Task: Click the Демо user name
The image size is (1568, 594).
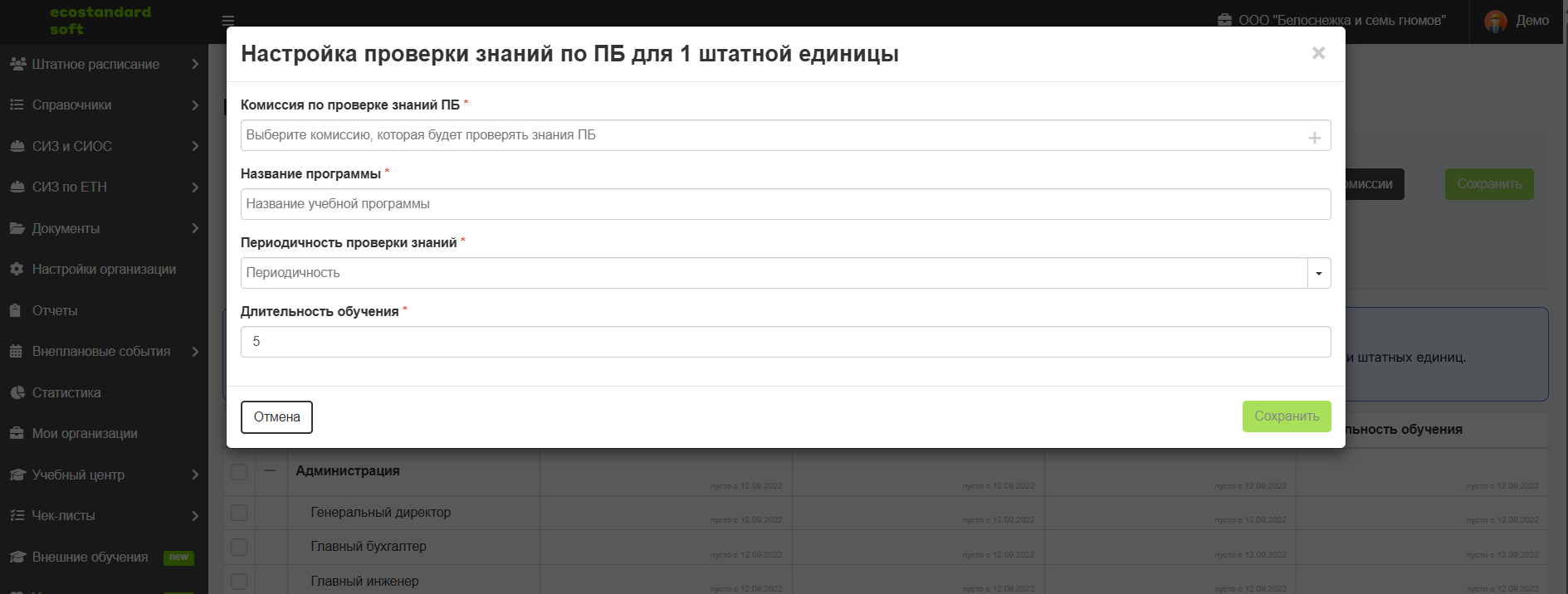Action: point(1532,21)
